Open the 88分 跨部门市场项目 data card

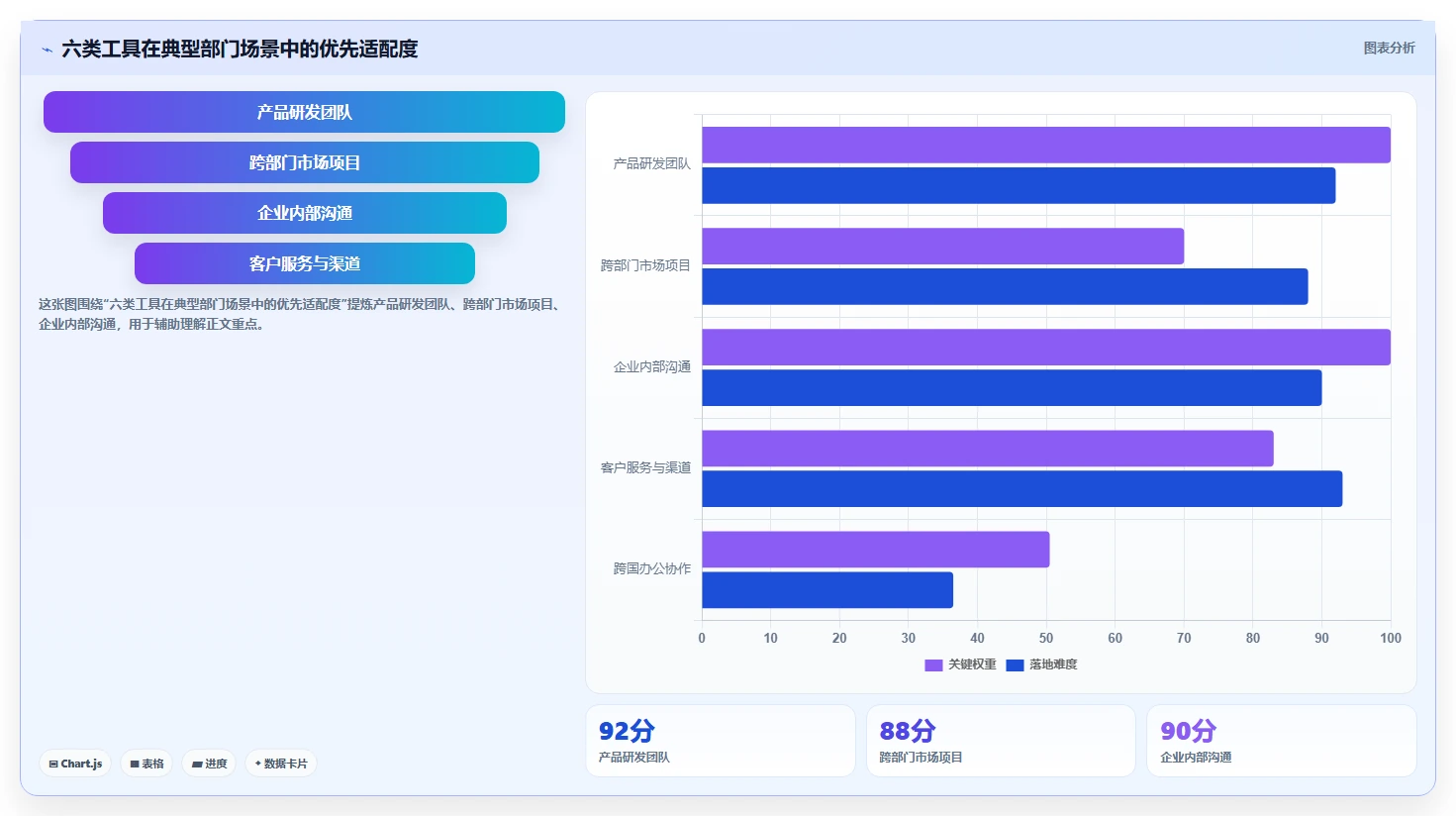click(1001, 741)
